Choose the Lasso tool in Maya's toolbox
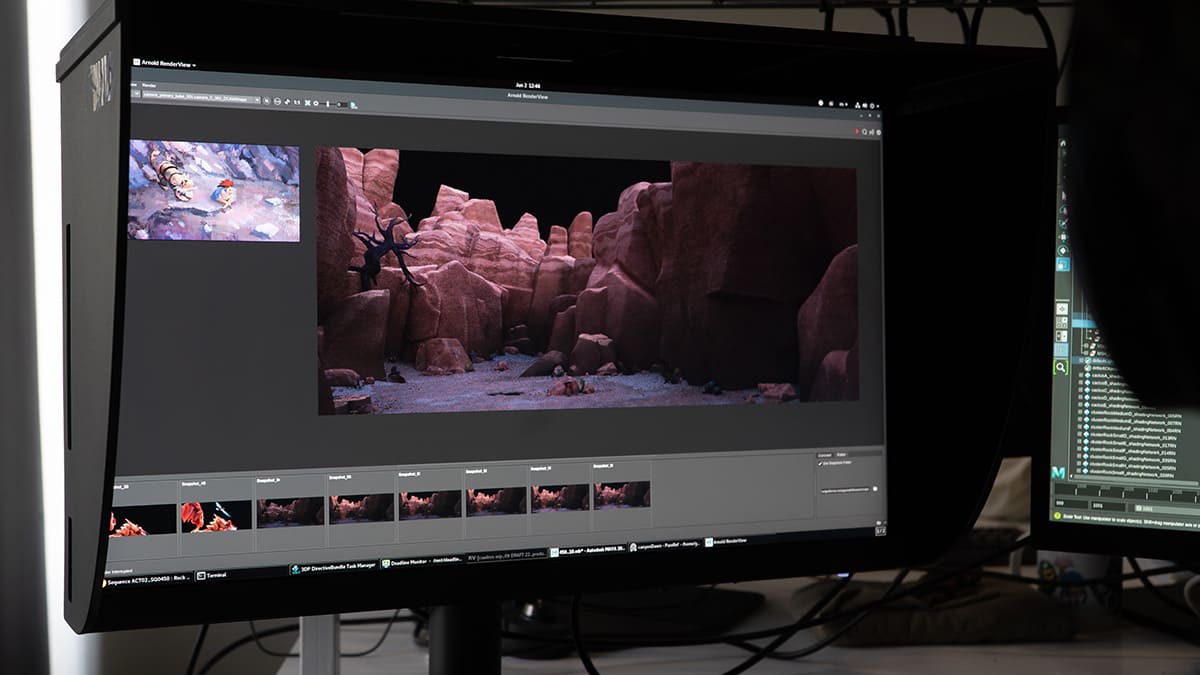 [x=1062, y=210]
